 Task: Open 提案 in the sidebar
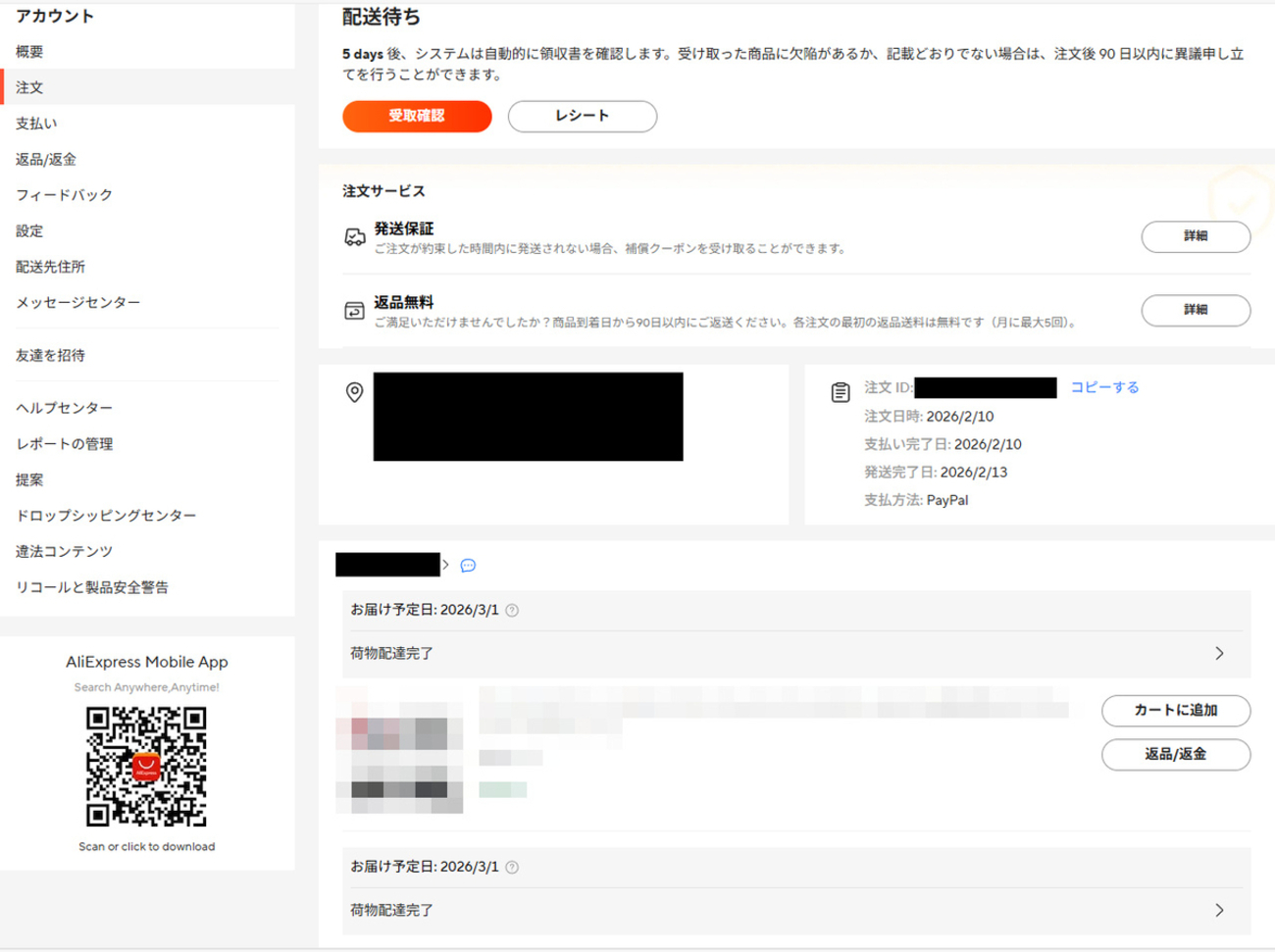(x=29, y=479)
